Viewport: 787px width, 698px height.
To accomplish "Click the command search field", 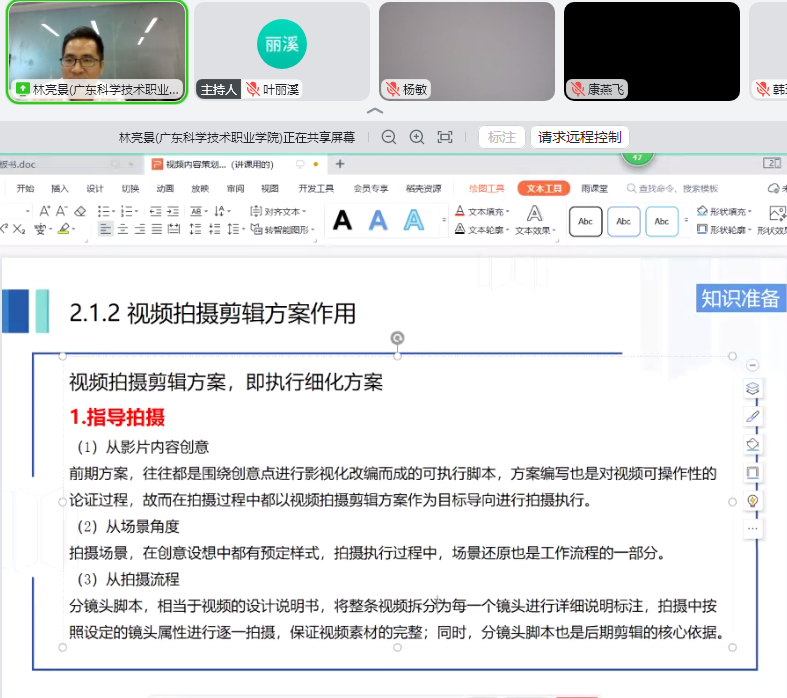I will pos(673,189).
